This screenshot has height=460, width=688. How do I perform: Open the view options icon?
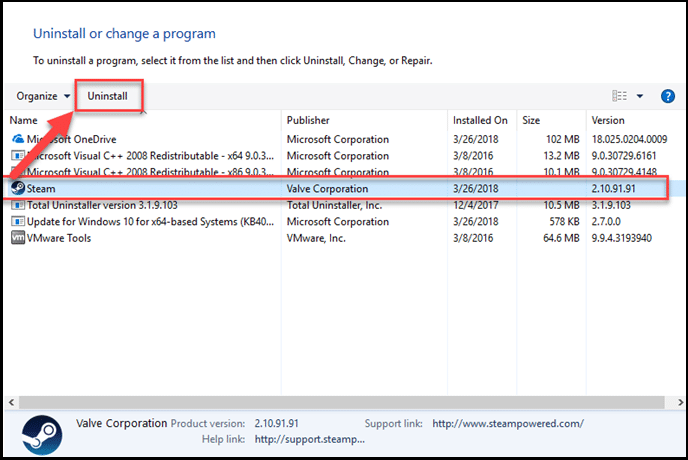619,96
